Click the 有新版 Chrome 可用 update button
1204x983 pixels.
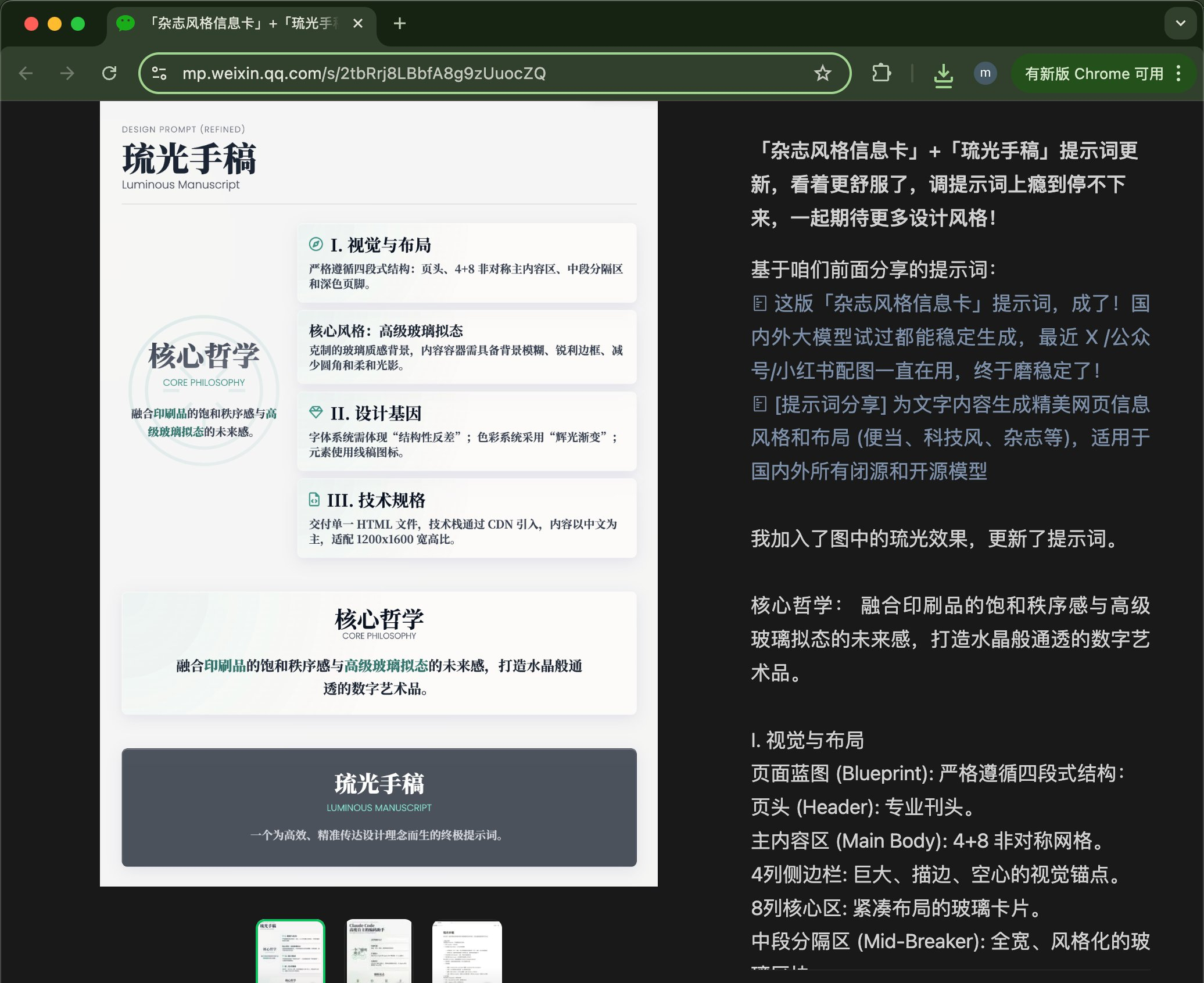1094,74
